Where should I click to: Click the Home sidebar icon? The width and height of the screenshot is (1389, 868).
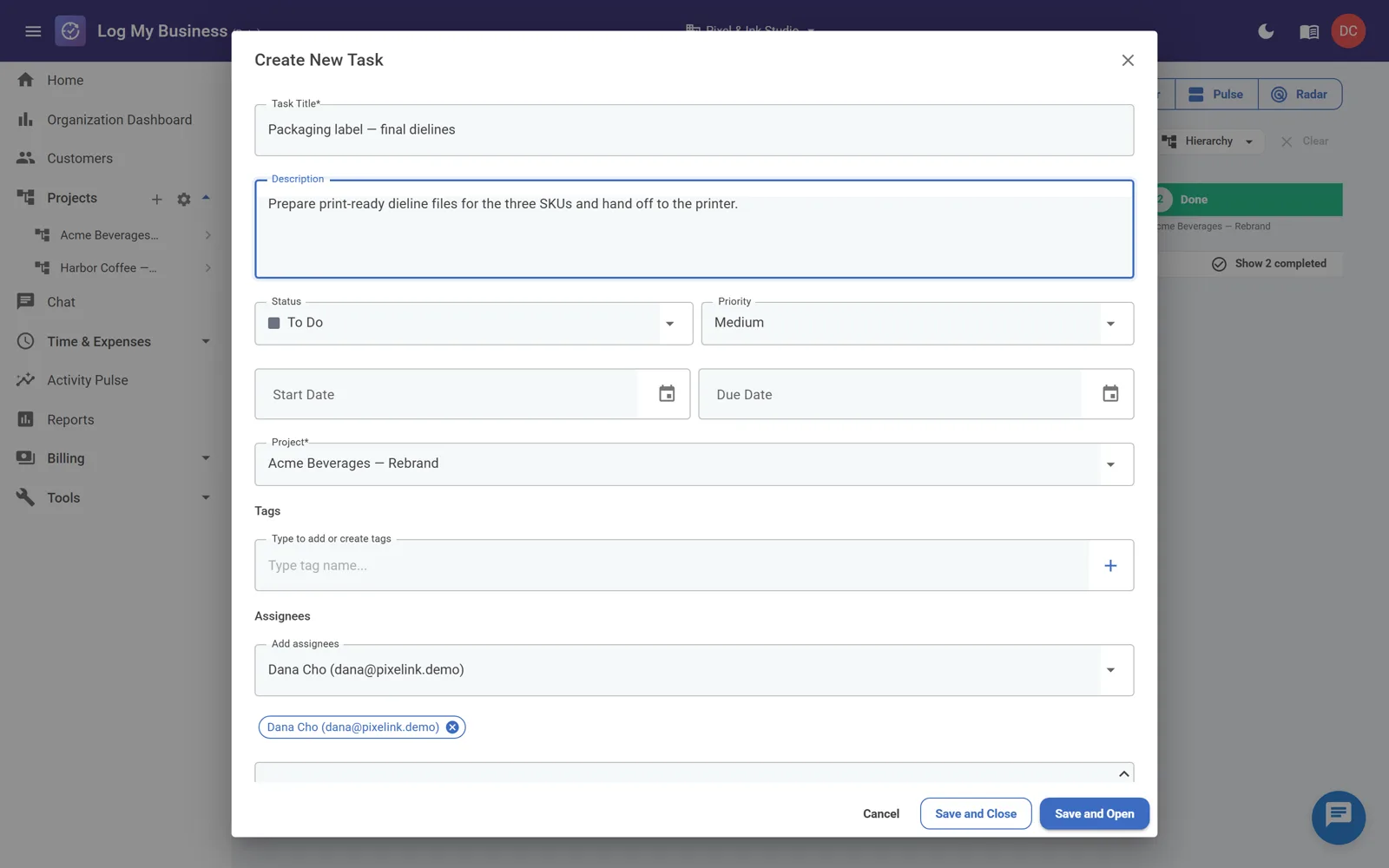(x=25, y=80)
